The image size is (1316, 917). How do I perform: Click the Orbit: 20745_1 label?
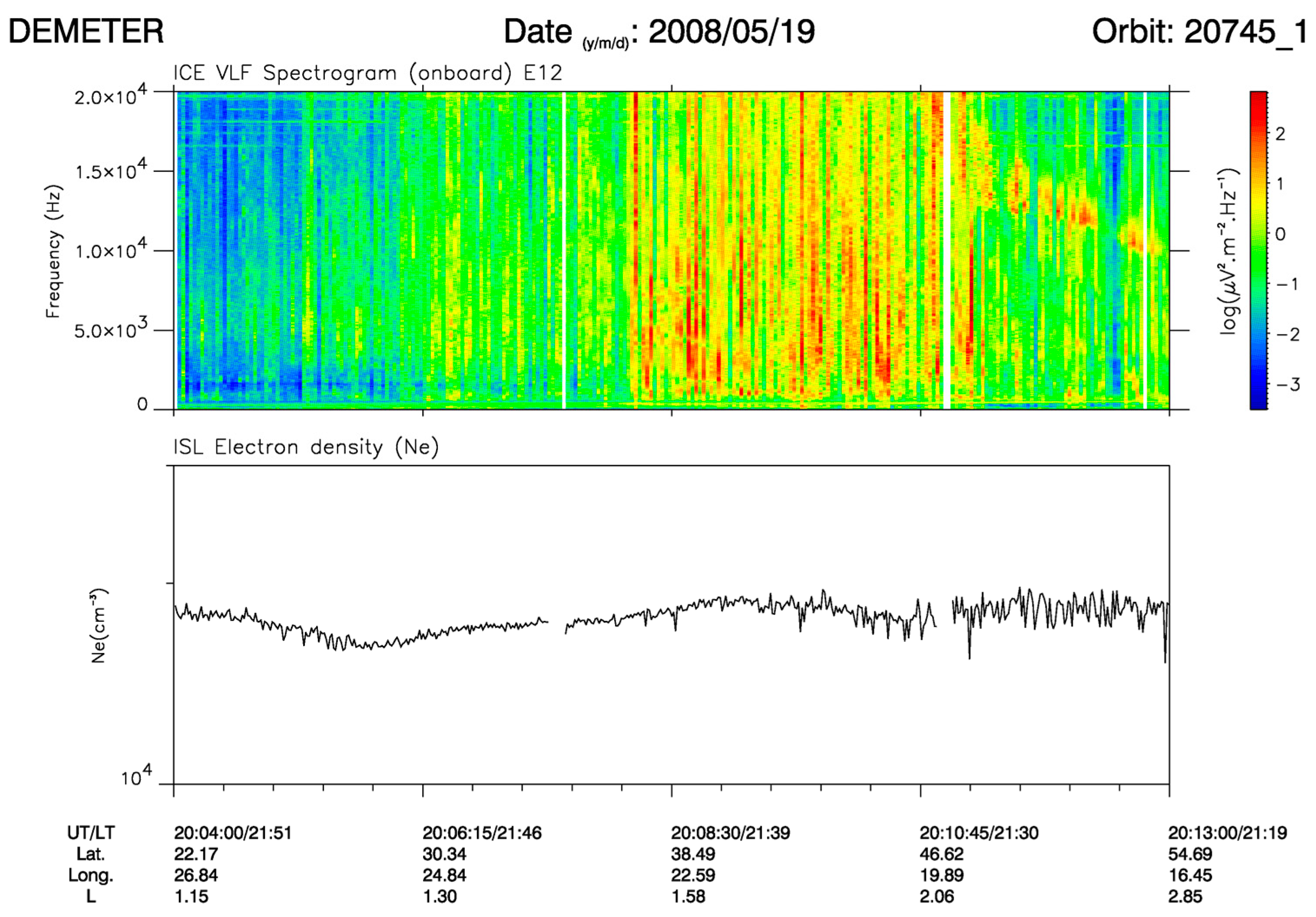coord(1200,32)
